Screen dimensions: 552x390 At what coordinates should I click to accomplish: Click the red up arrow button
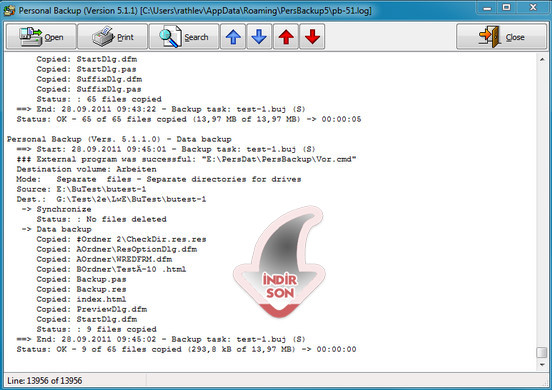coord(286,37)
